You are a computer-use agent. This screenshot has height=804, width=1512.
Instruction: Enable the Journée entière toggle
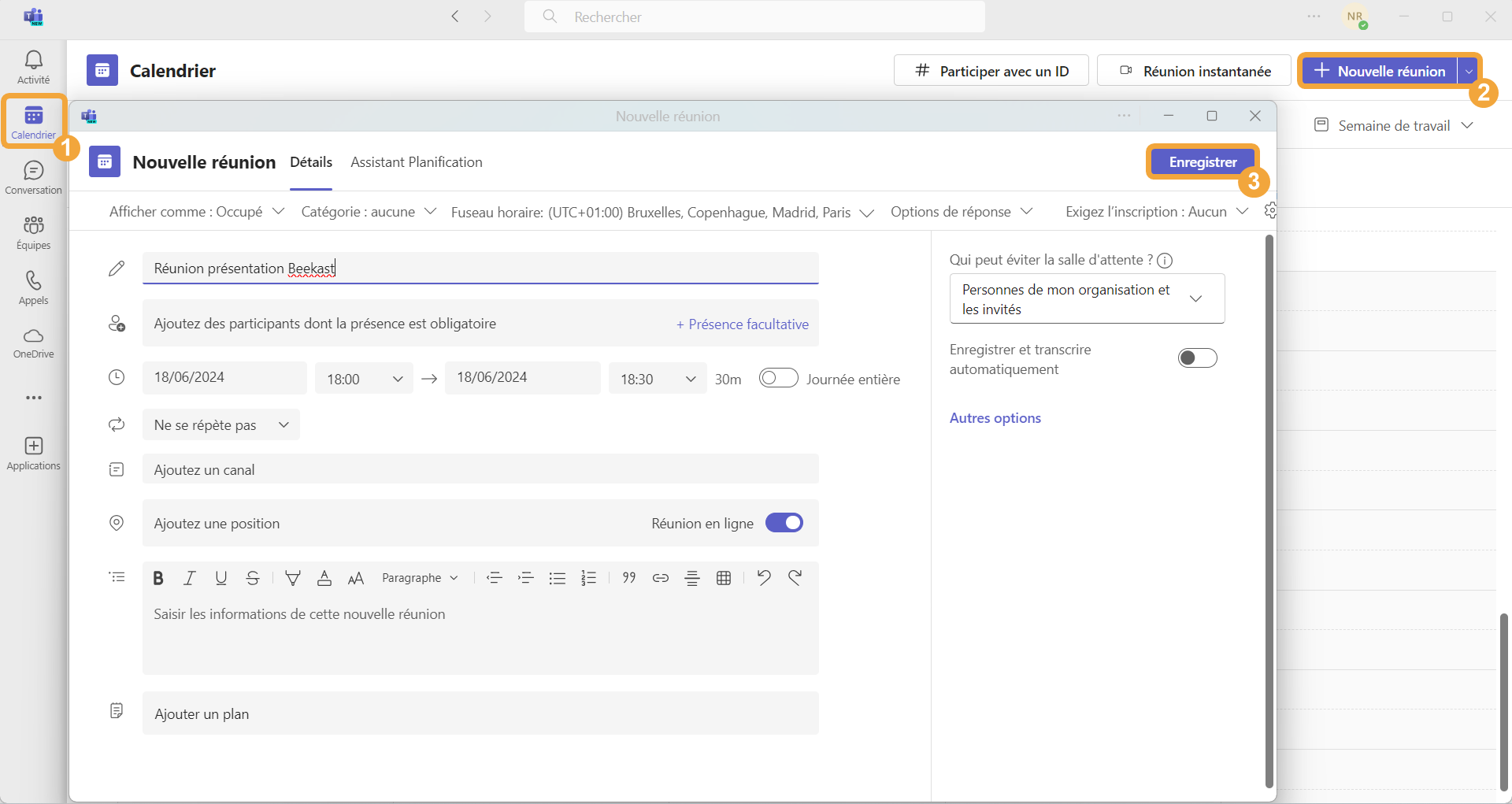778,379
